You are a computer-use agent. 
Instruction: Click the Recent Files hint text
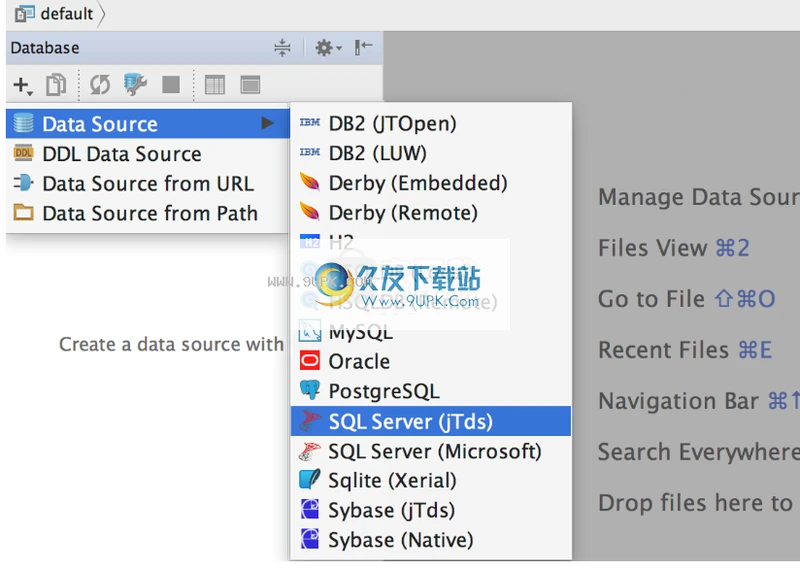pyautogui.click(x=685, y=350)
